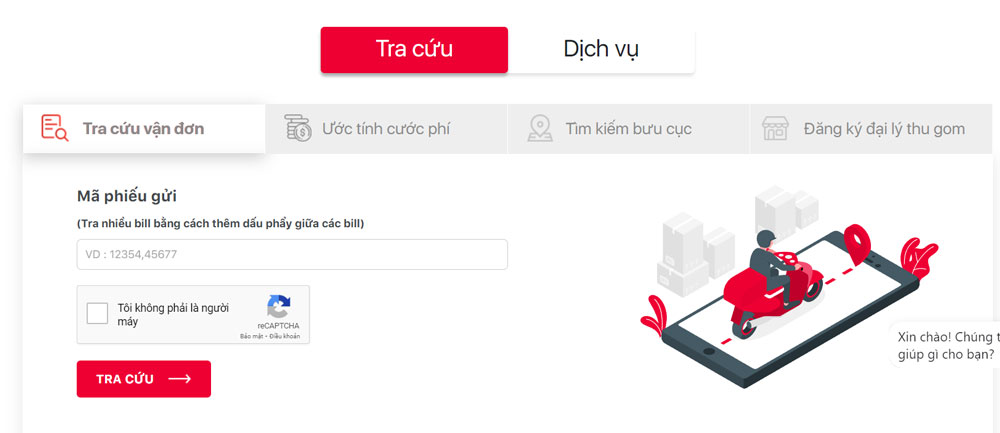The height and width of the screenshot is (433, 1000).
Task: Click the coins icon for Ước tính cước phí
Action: pos(298,128)
